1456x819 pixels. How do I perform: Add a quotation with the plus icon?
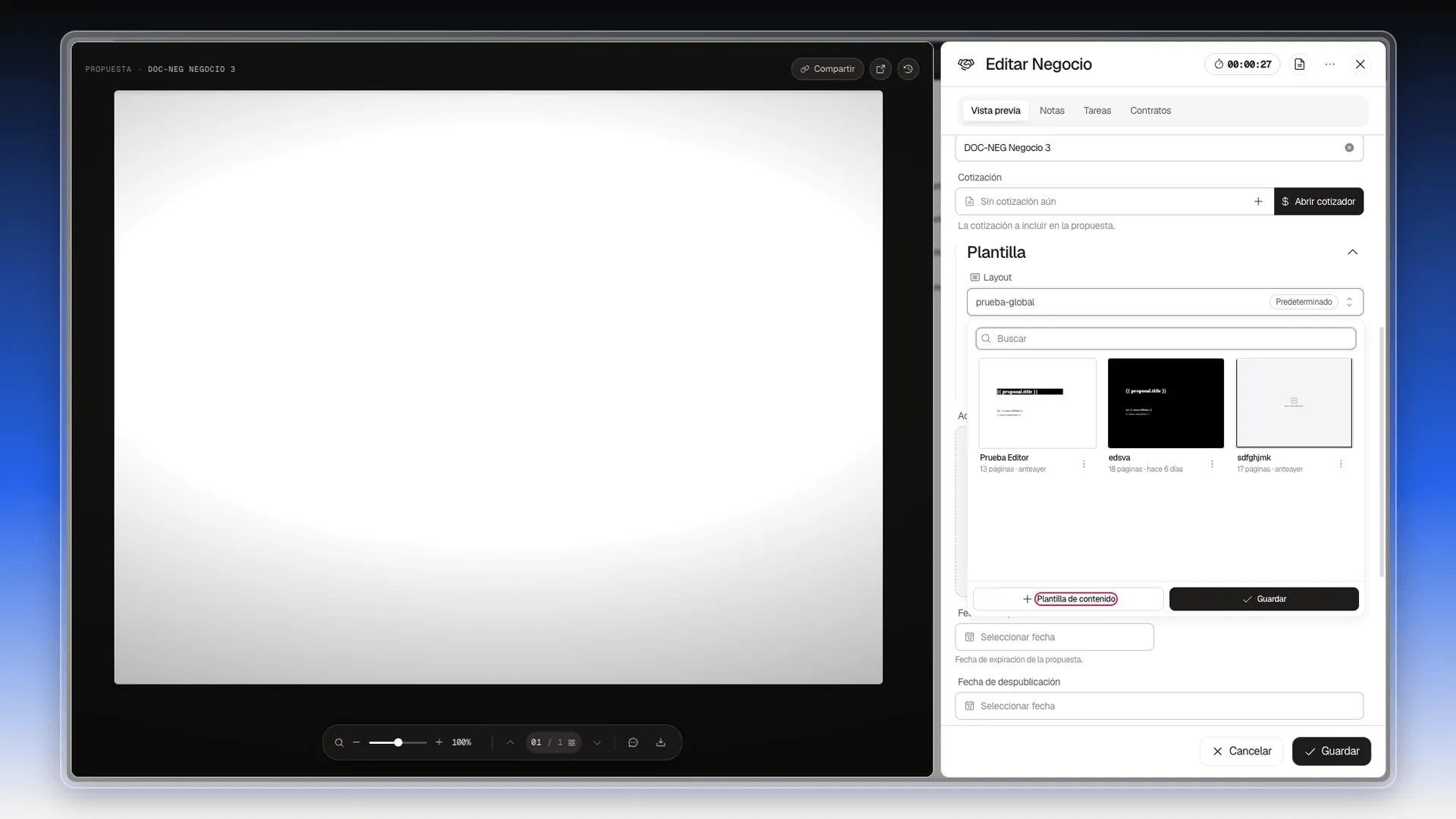click(1258, 202)
